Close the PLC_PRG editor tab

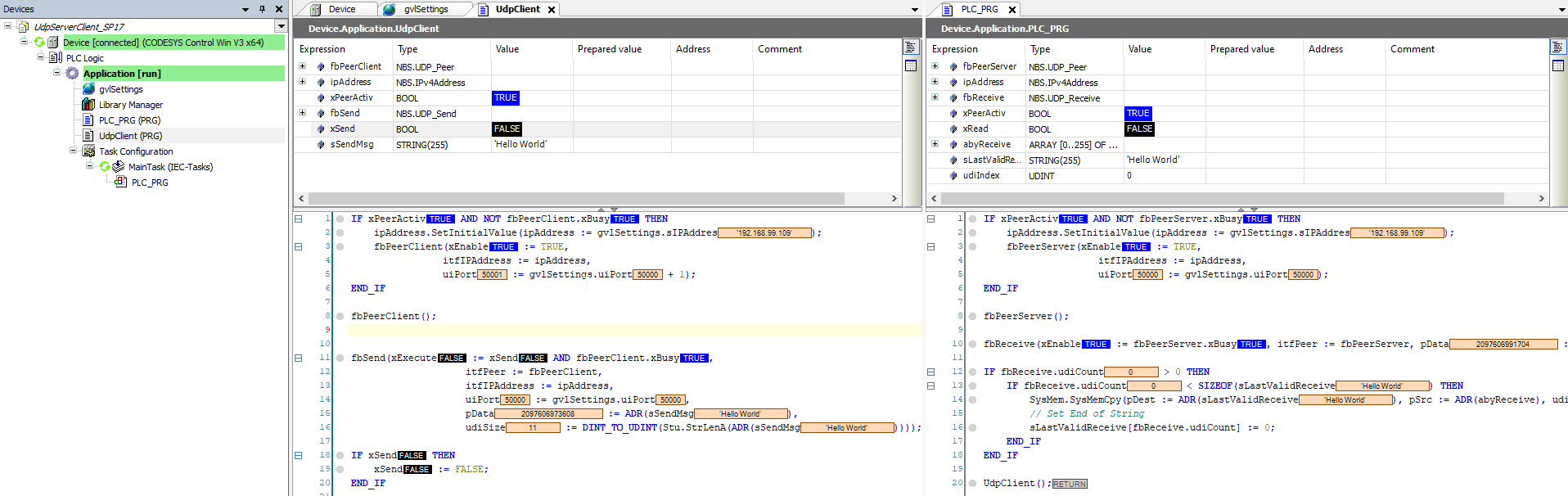1012,10
